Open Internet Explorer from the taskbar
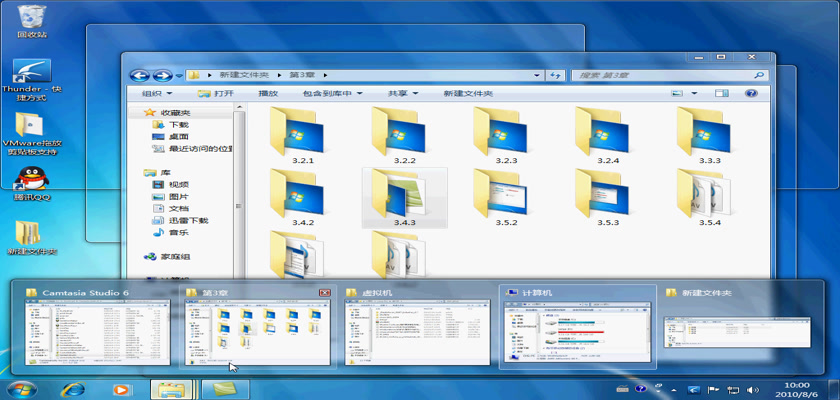Viewport: 840px width, 400px height. (73, 388)
